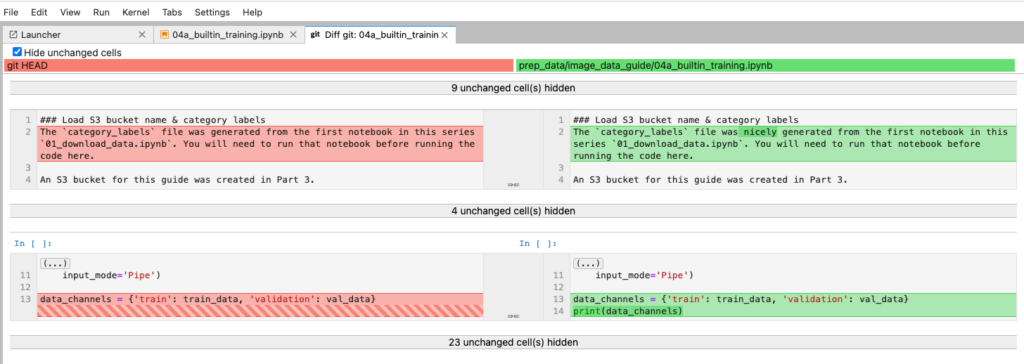Open the Help menu
This screenshot has height=364, width=1024.
pyautogui.click(x=252, y=12)
